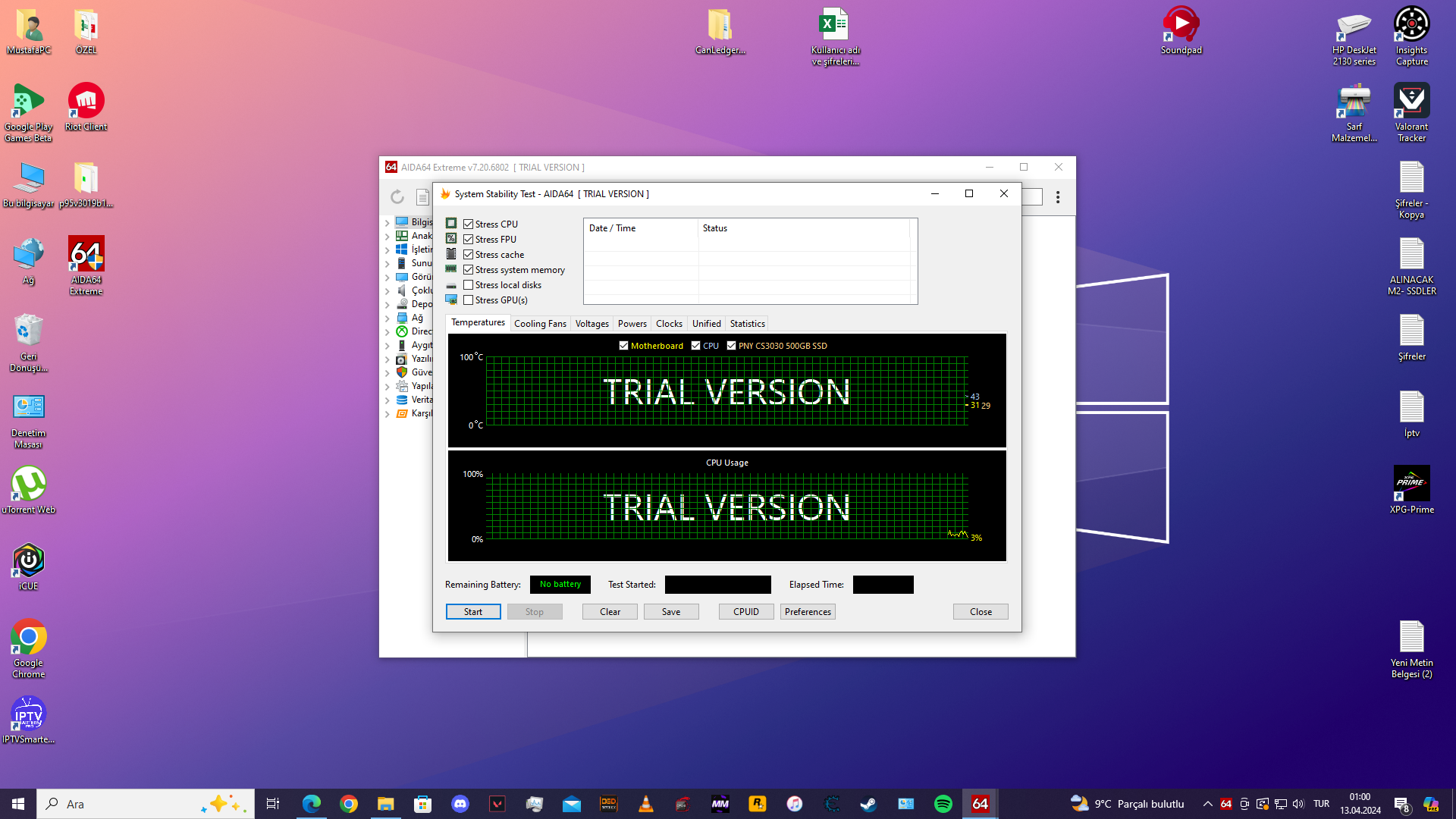The image size is (1456, 819).
Task: Open the iCUE desktop shortcut
Action: tap(28, 566)
